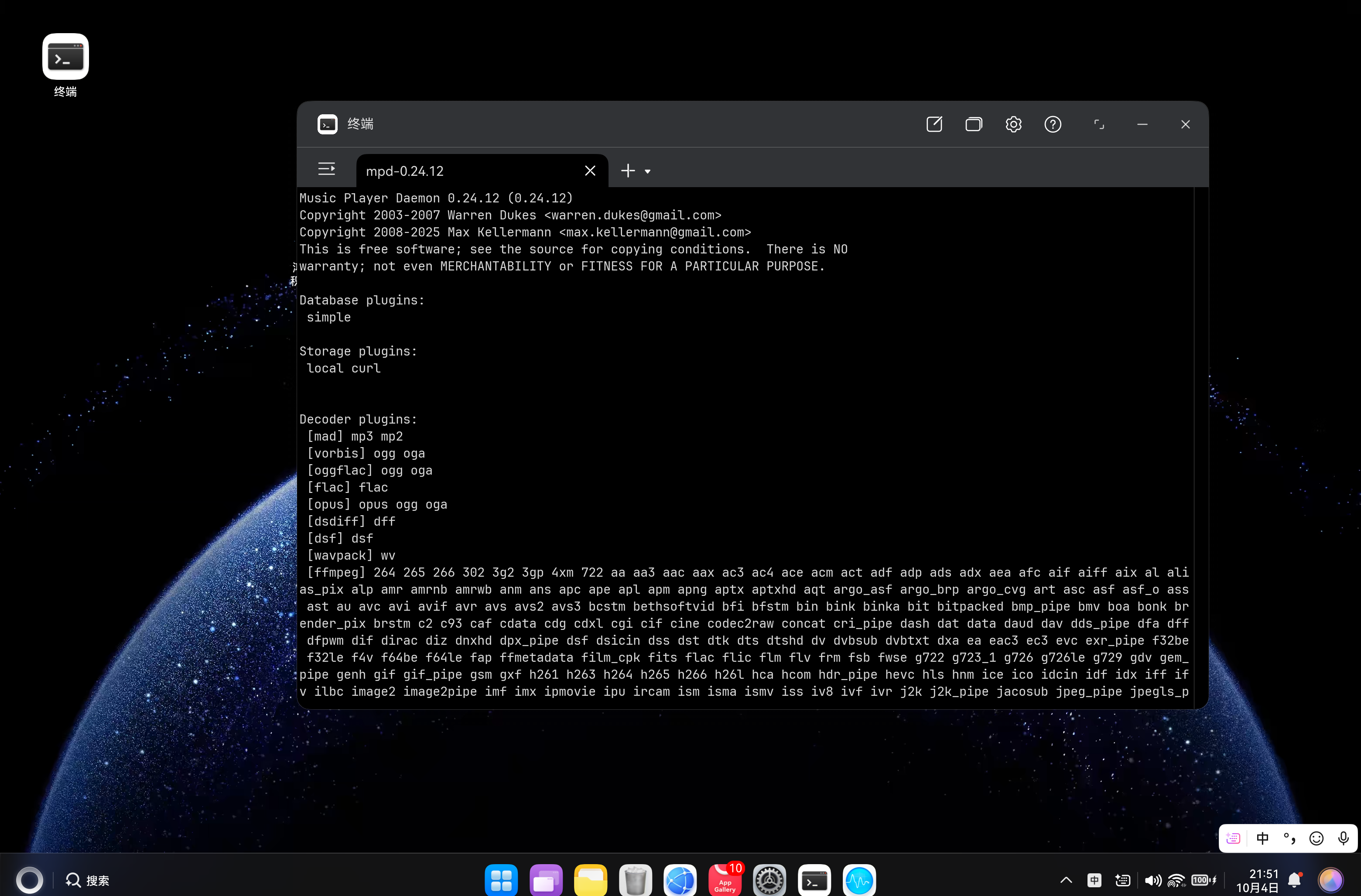This screenshot has height=896, width=1361.
Task: Check battery 100 indicator in tray
Action: coord(1204,880)
